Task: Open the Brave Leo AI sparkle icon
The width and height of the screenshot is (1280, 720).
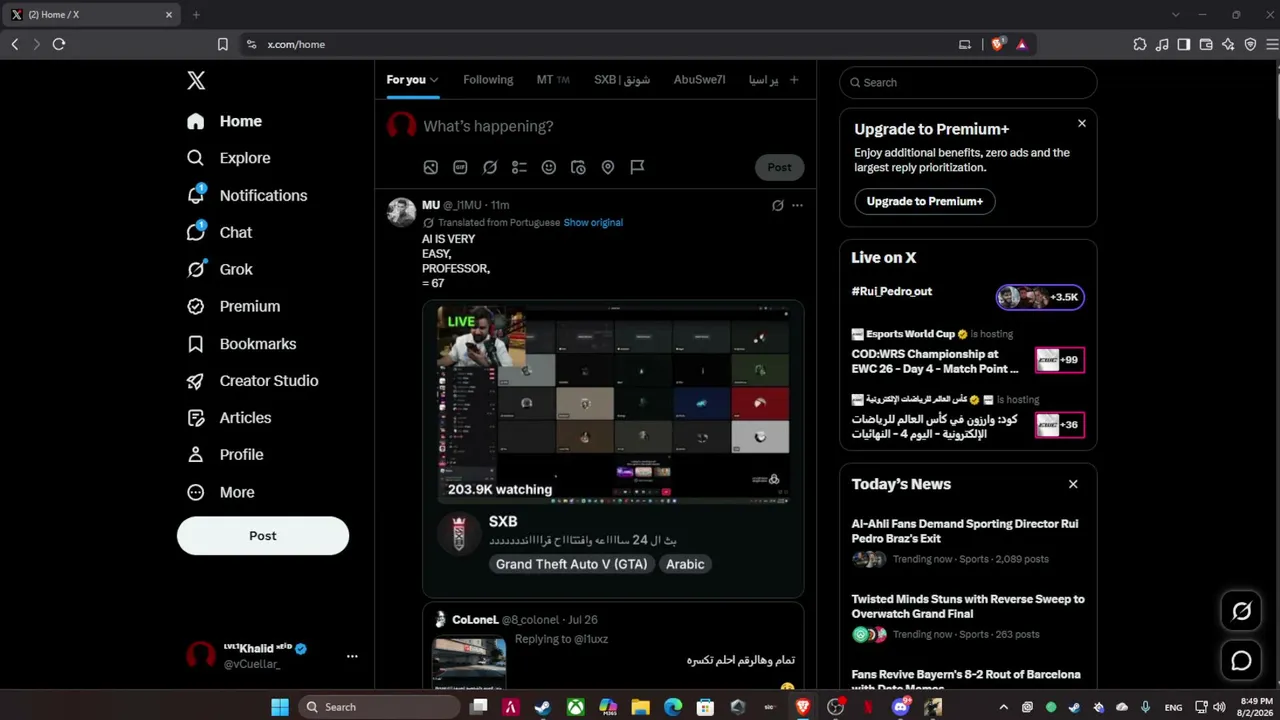Action: click(x=1228, y=44)
